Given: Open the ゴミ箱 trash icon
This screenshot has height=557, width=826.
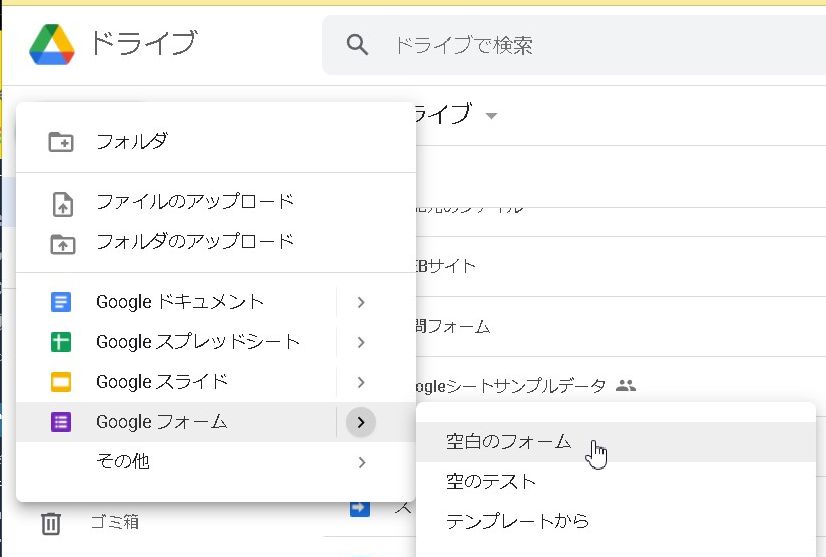Looking at the screenshot, I should [x=51, y=522].
